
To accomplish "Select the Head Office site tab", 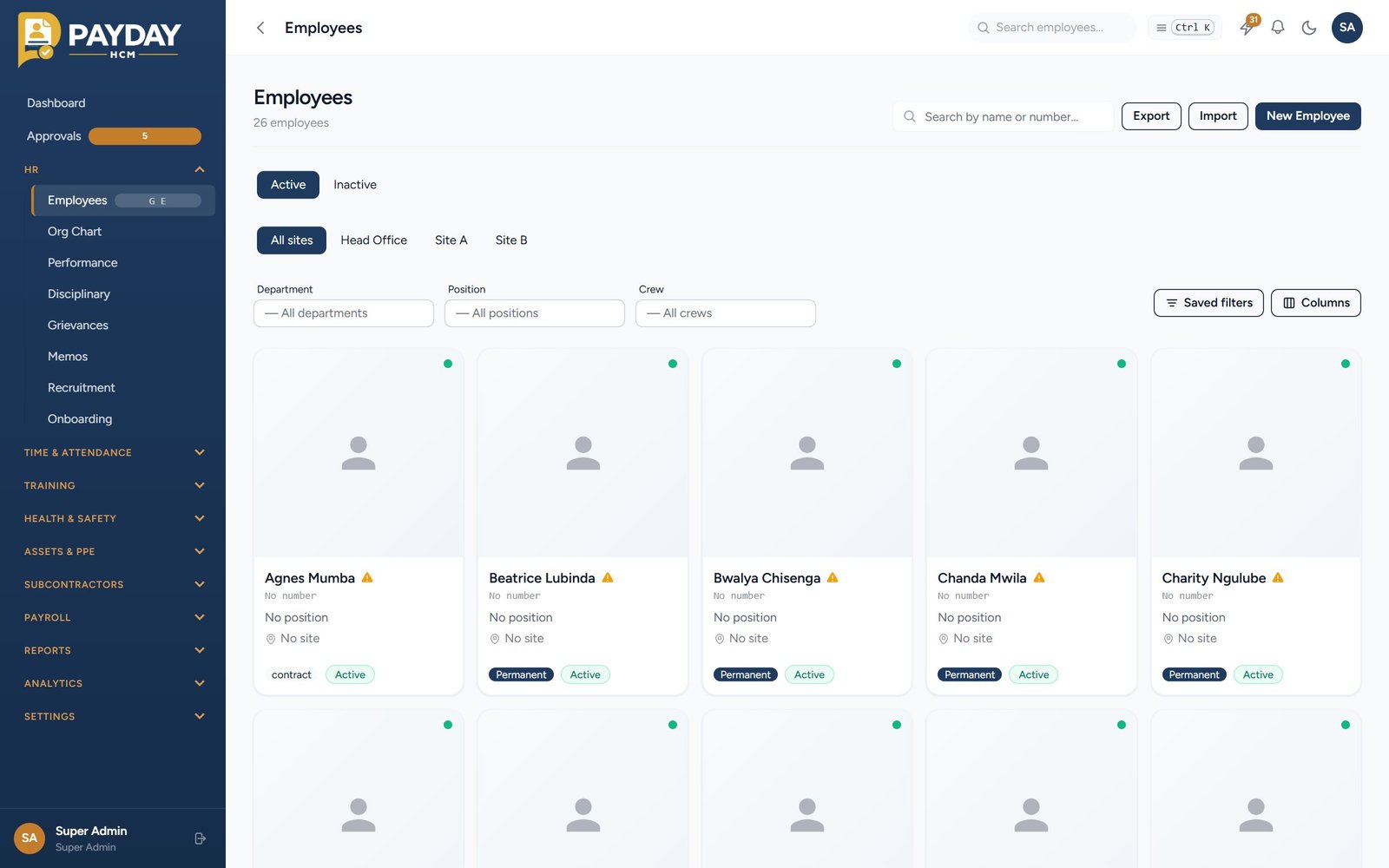I will (374, 240).
